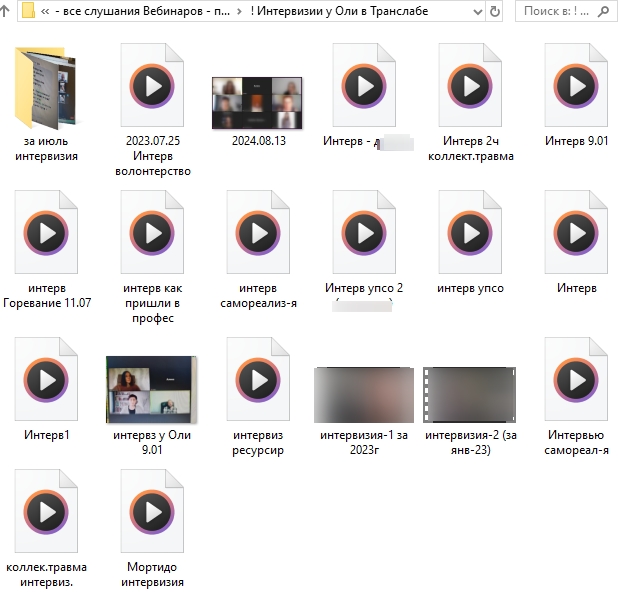The image size is (619, 598).
Task: Expand the hidden breadcrumb path chevron
Action: click(46, 12)
